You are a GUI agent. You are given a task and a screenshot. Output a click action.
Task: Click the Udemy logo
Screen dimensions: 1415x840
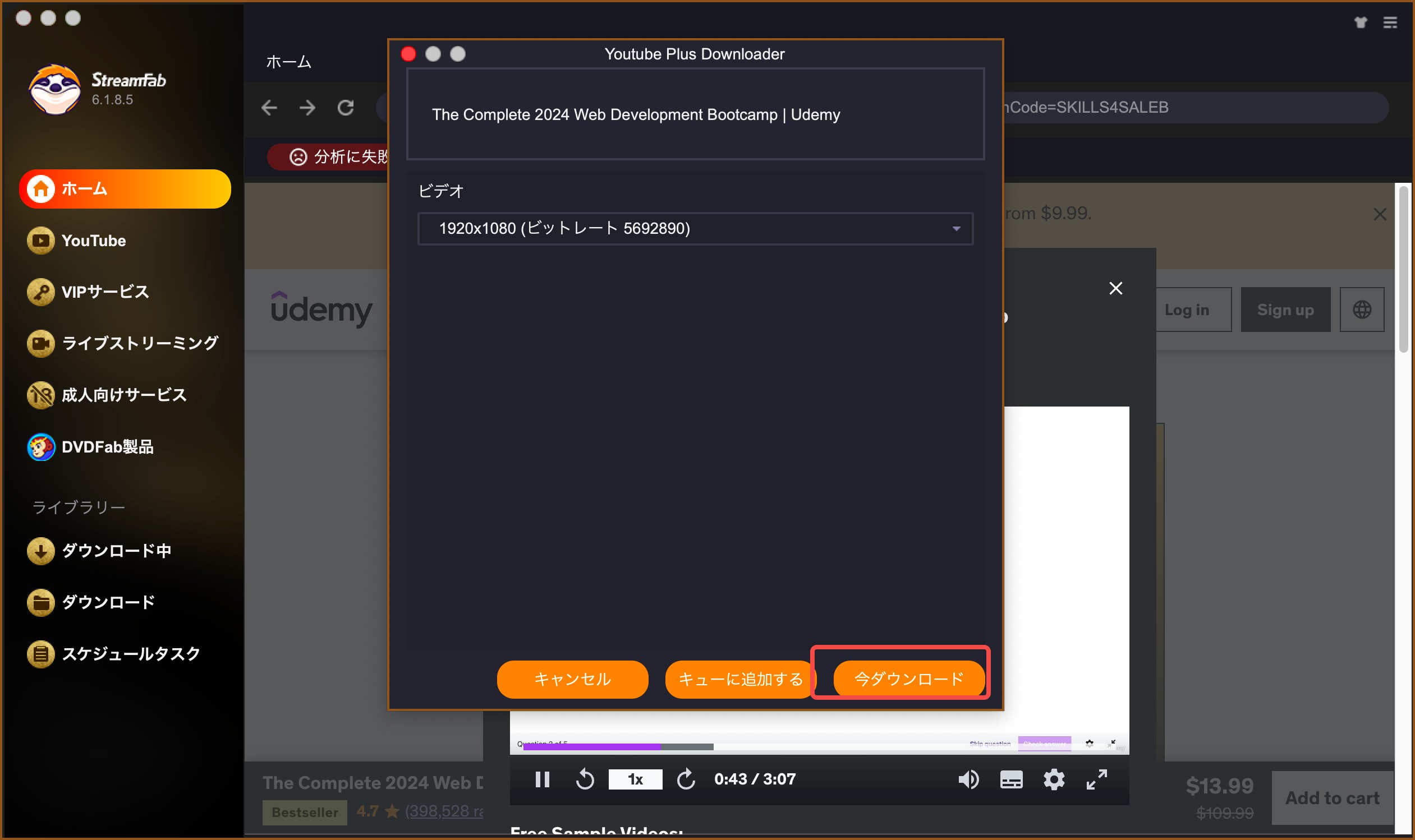[321, 309]
